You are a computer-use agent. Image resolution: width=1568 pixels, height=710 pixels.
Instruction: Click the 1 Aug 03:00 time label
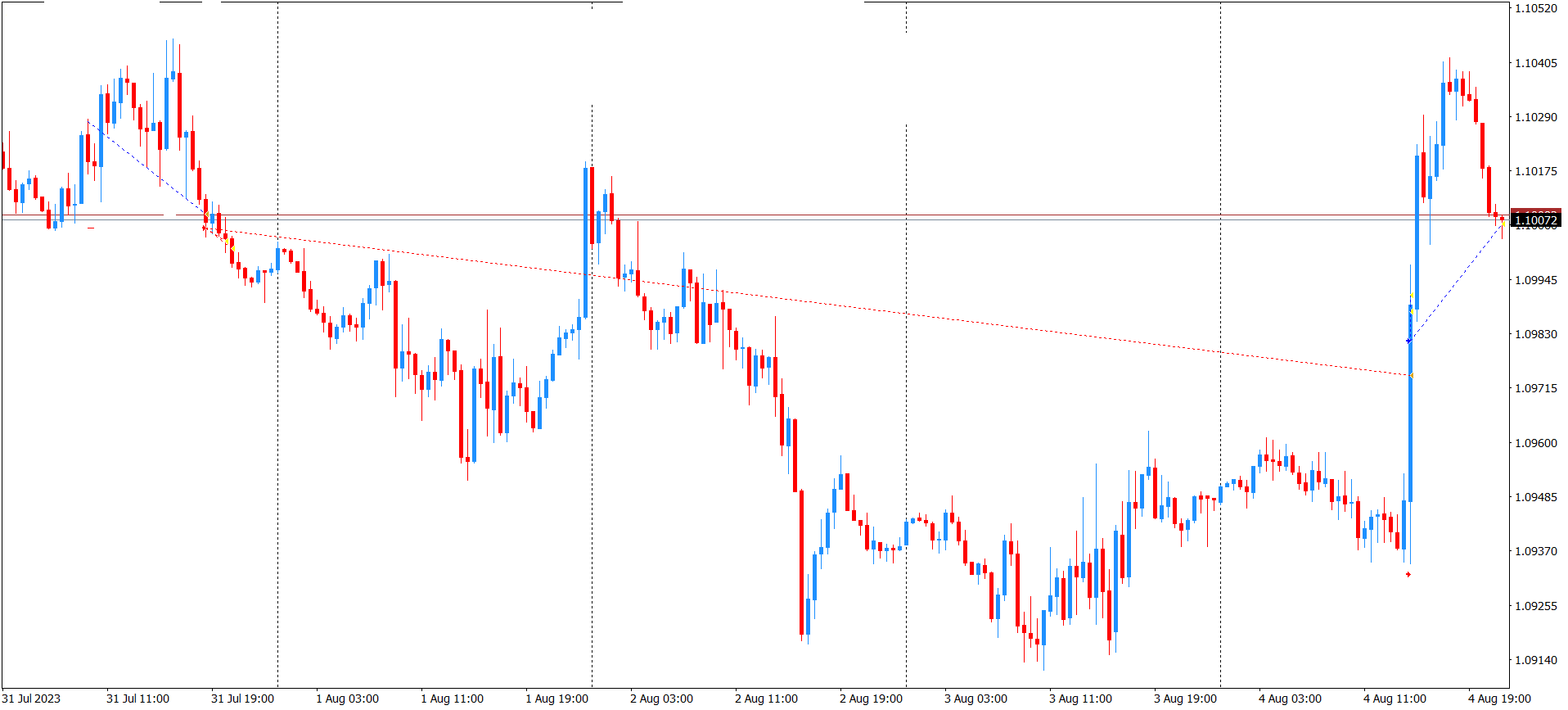click(x=347, y=699)
